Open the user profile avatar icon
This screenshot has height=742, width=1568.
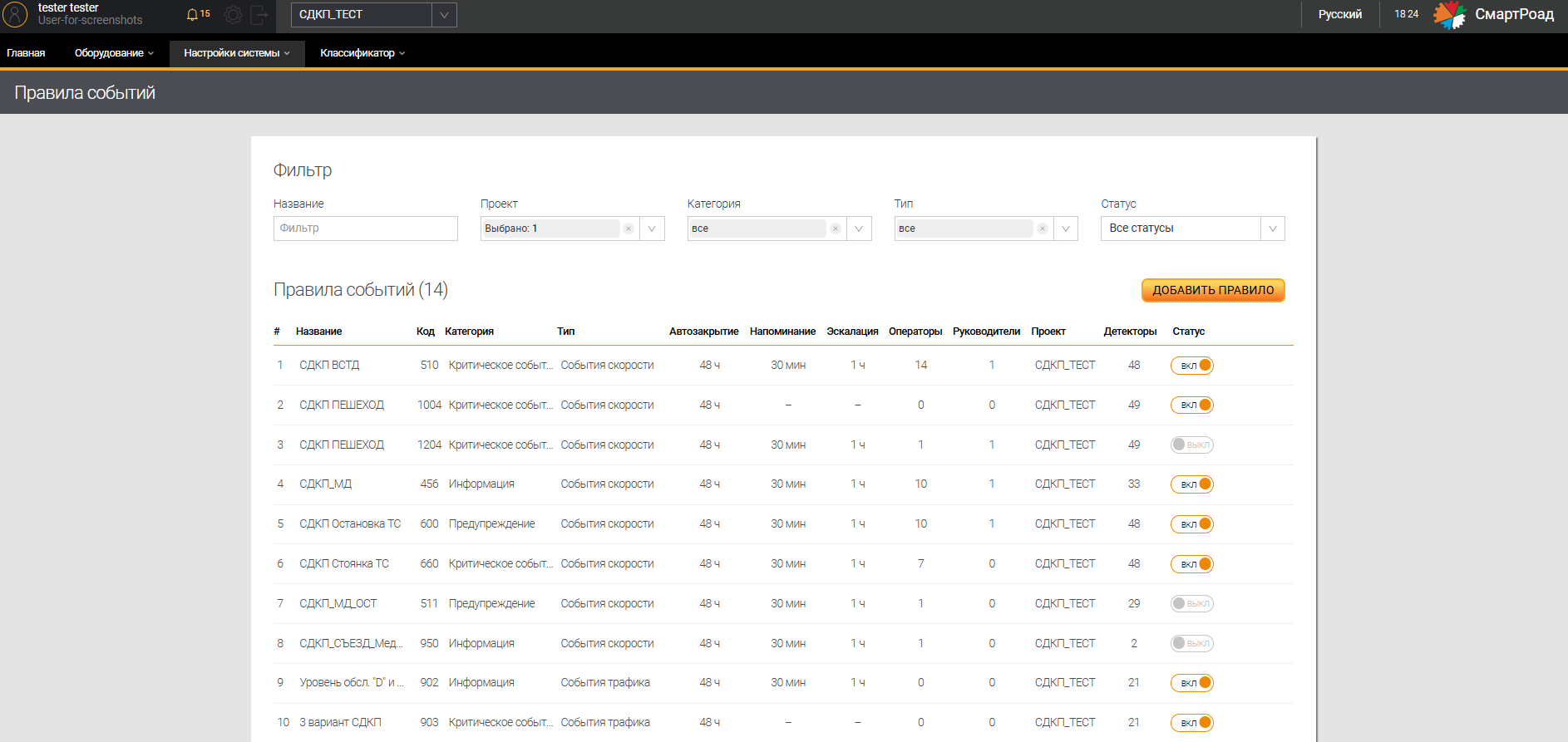pyautogui.click(x=16, y=14)
